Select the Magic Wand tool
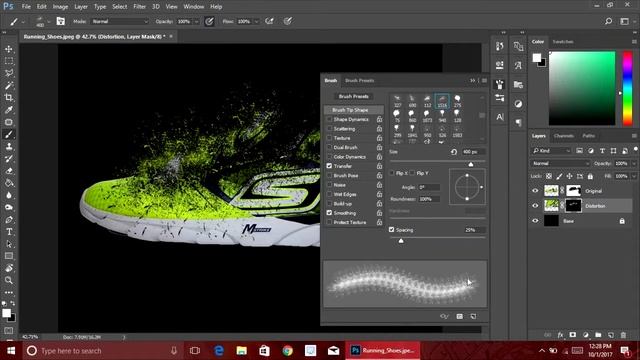Screen dimensions: 640x360 tap(9, 86)
